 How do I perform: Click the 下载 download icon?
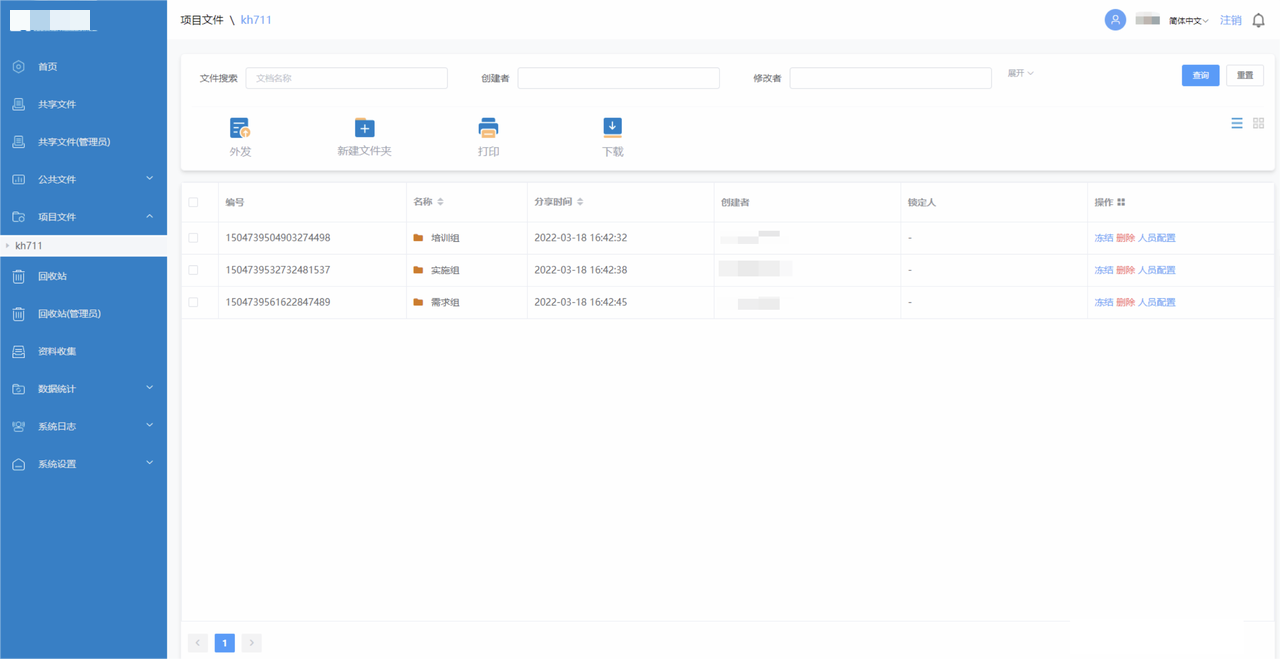[612, 127]
